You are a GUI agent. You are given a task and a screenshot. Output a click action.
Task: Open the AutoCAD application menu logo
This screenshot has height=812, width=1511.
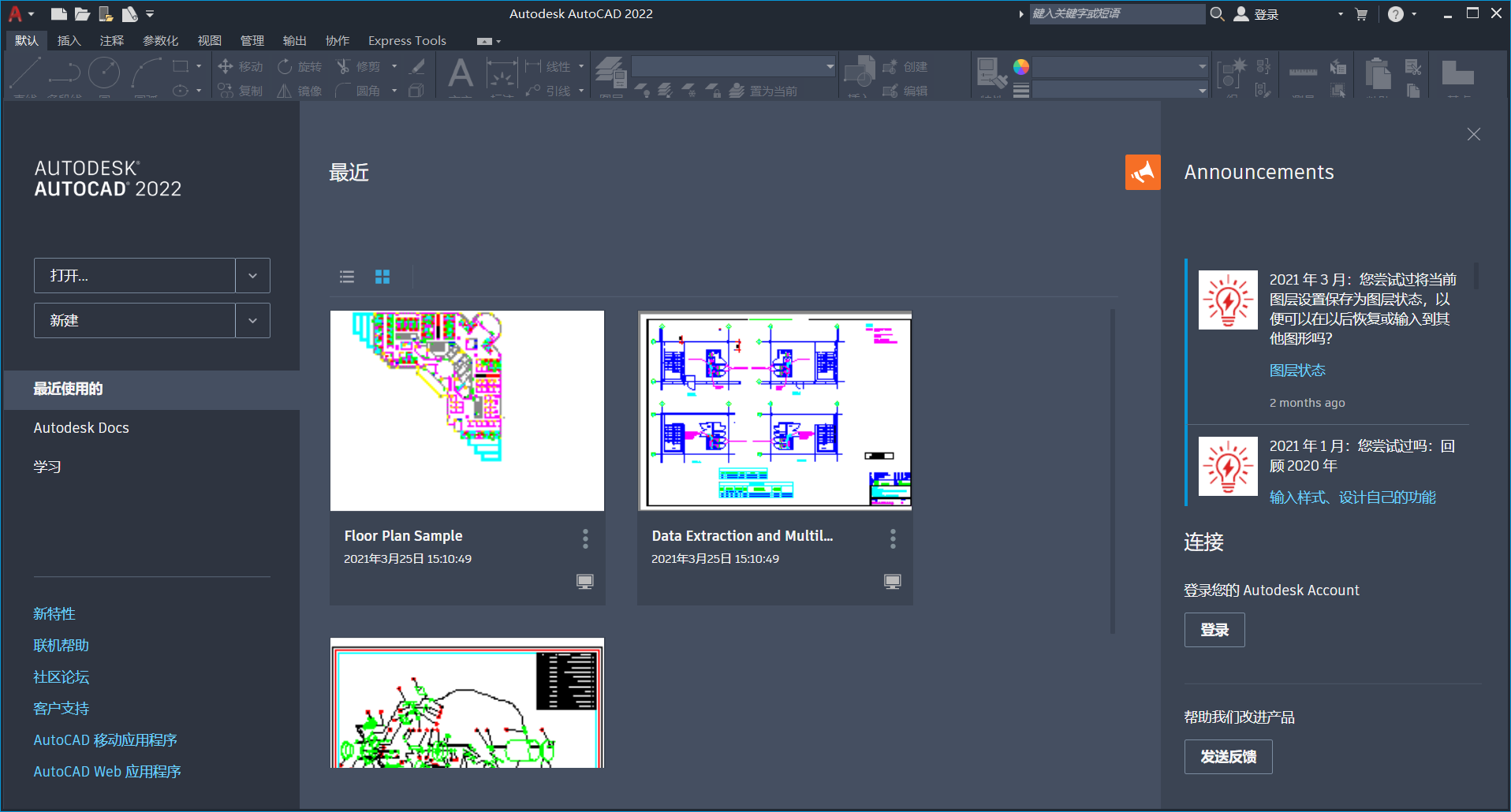pos(15,13)
